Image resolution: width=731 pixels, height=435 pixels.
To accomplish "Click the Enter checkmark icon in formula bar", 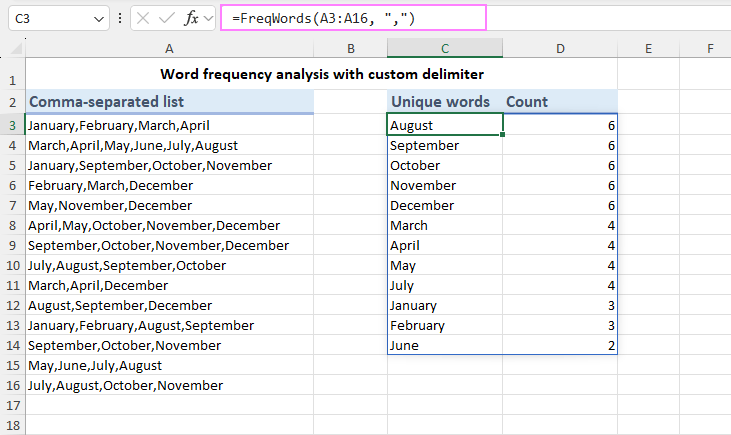I will tap(166, 19).
